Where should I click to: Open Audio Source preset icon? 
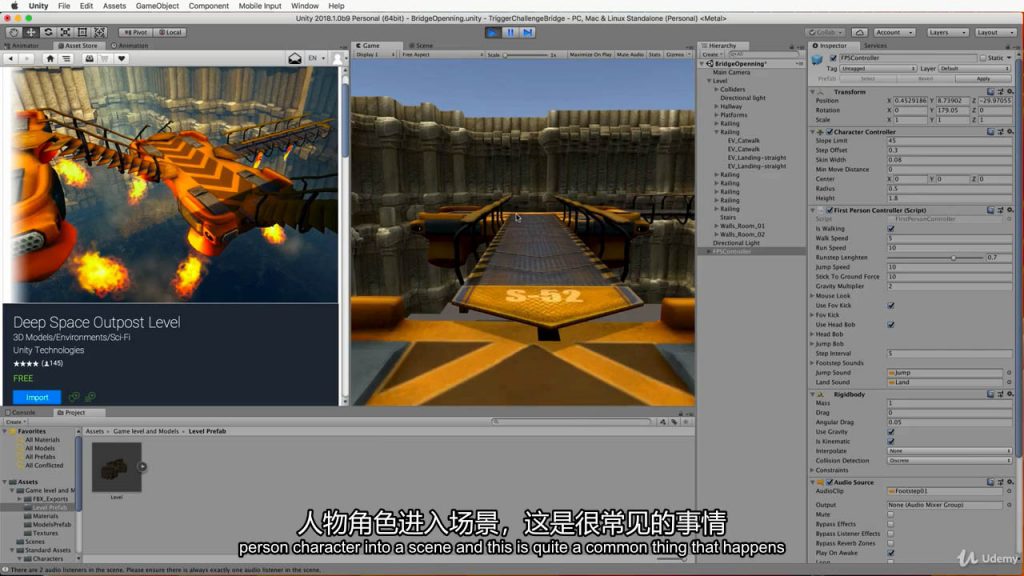1000,482
